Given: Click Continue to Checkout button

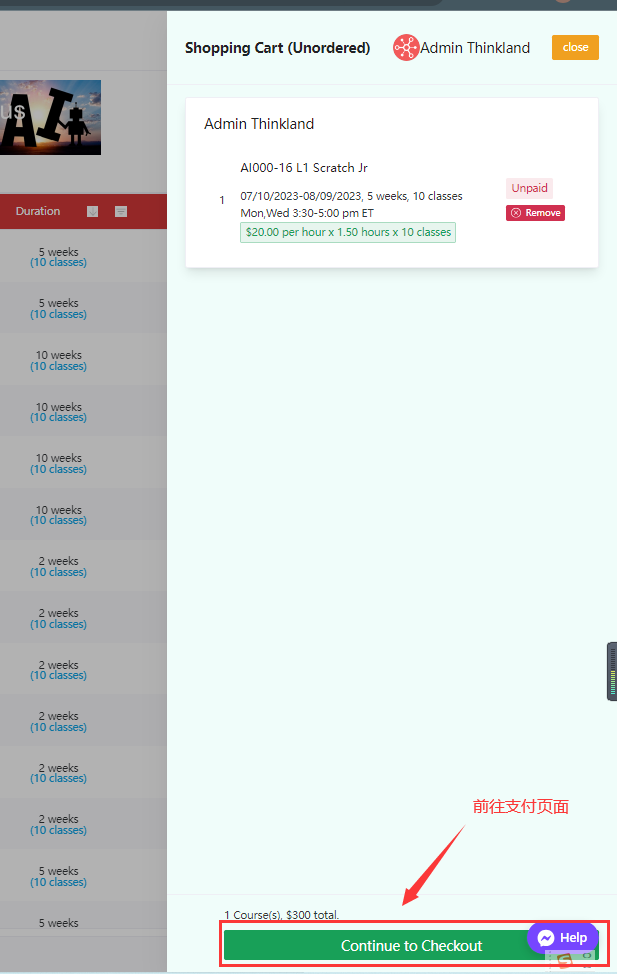Looking at the screenshot, I should click(411, 945).
